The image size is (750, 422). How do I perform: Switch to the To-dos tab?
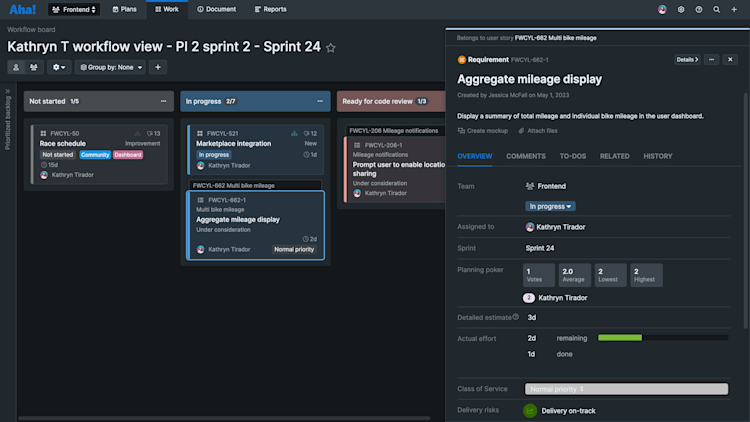point(573,156)
